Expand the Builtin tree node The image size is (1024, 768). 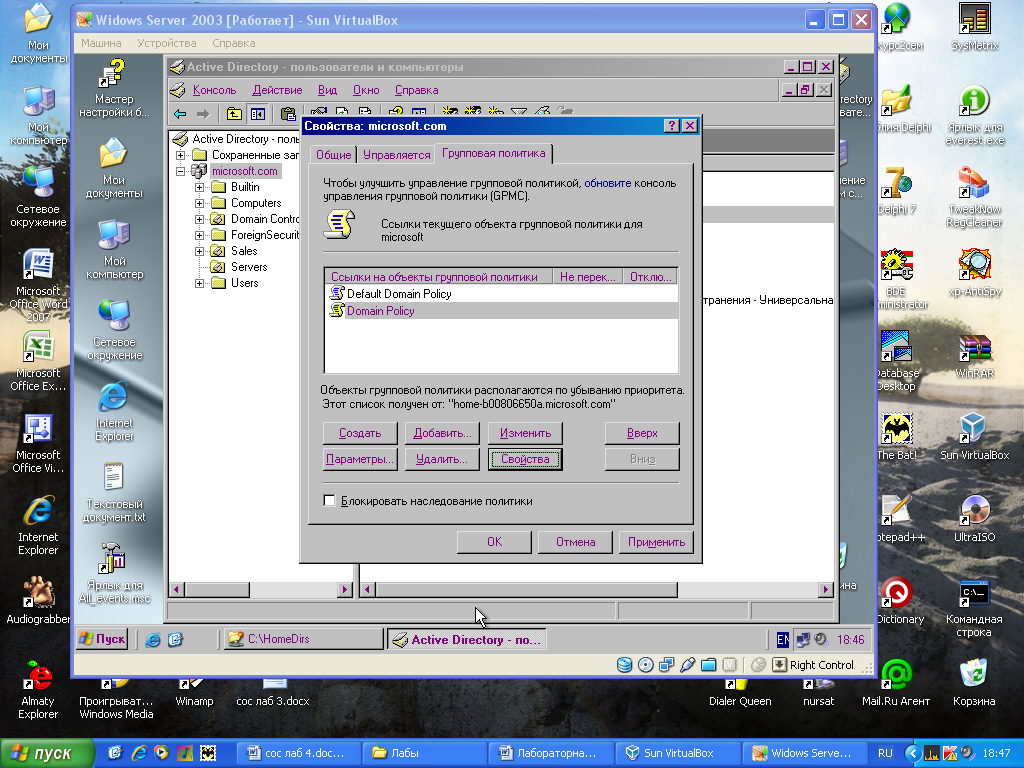(x=200, y=187)
